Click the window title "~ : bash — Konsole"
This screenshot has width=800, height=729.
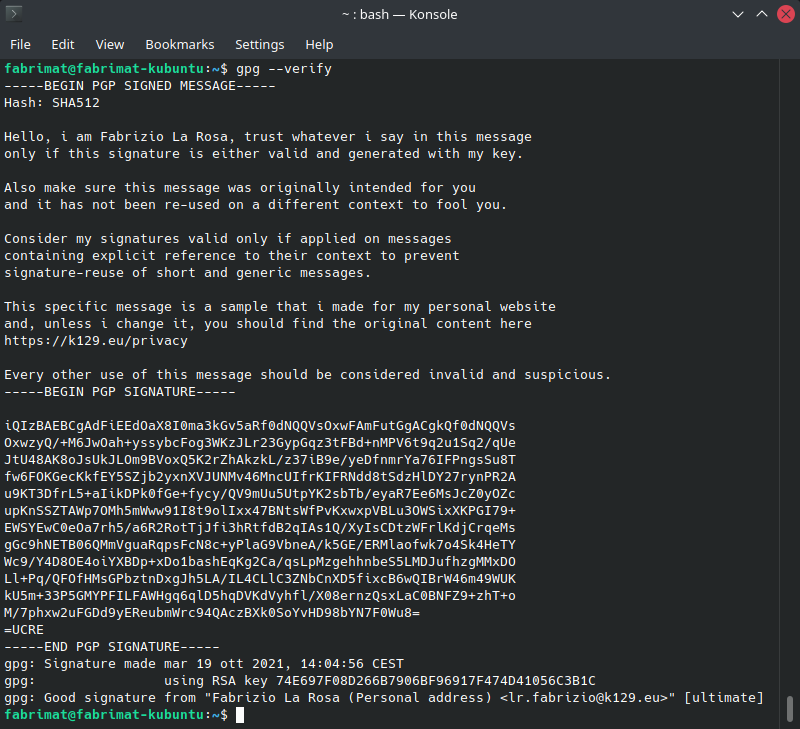[x=400, y=14]
